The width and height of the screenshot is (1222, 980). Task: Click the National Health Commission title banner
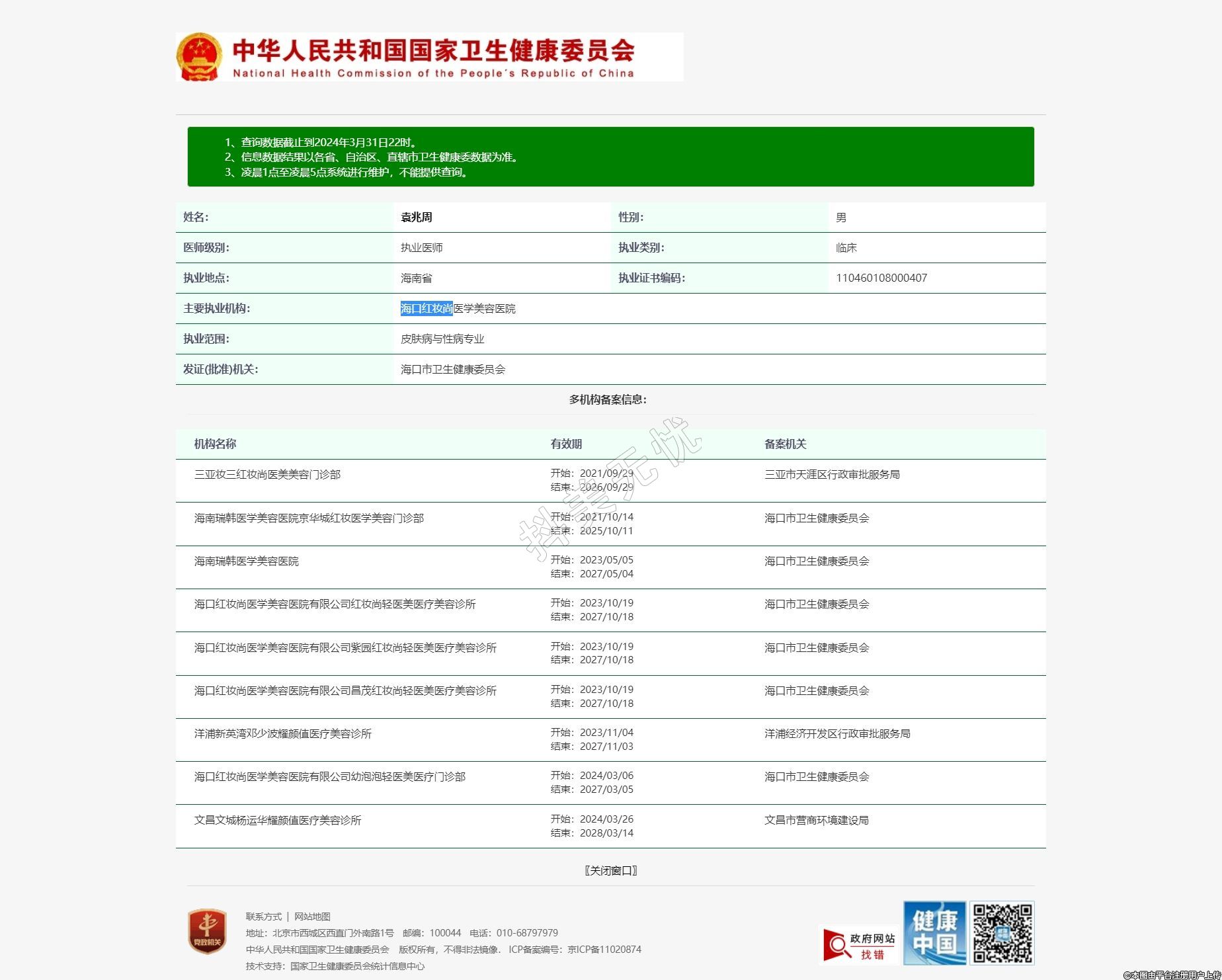click(x=433, y=58)
